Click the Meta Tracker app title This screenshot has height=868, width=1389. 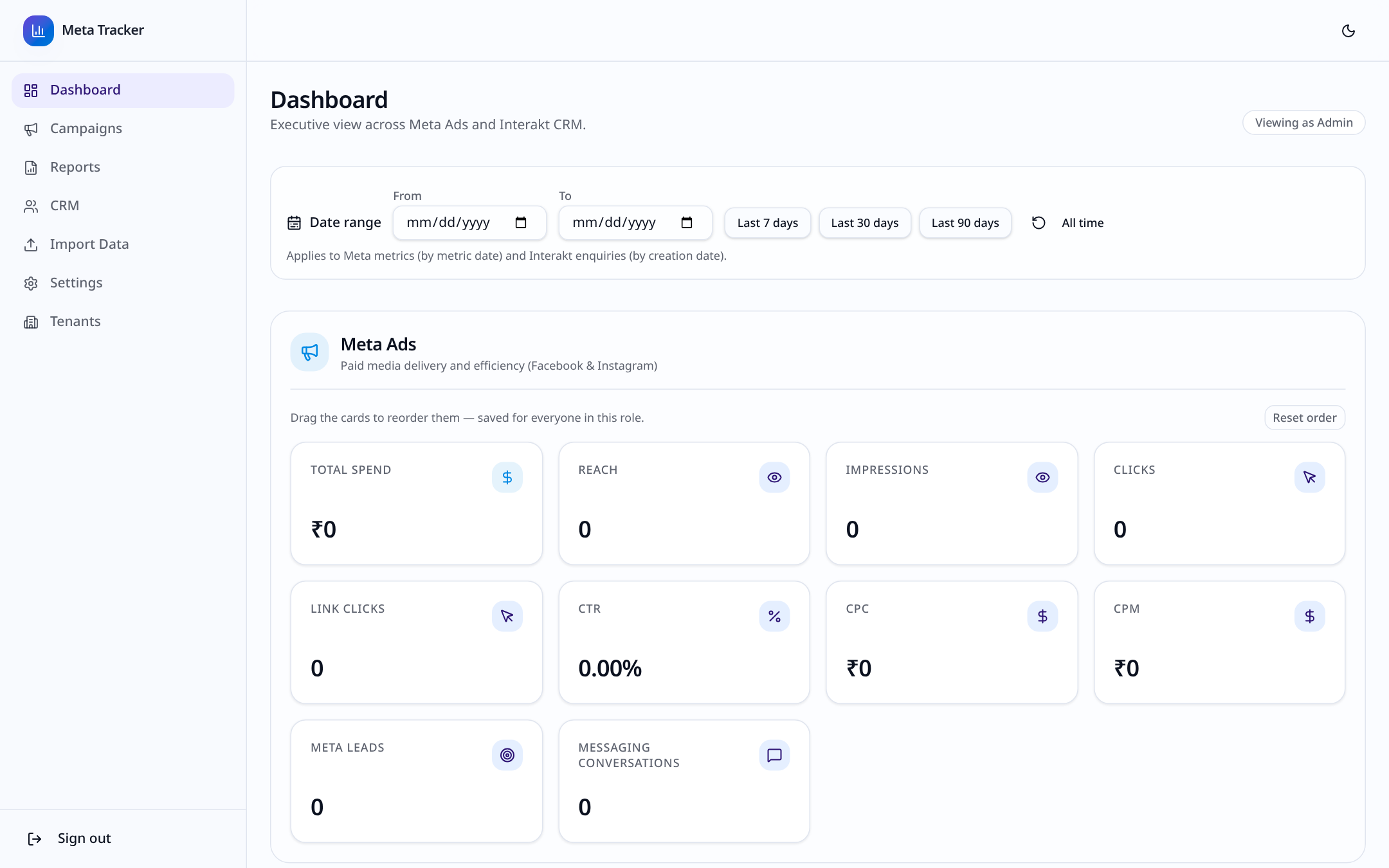pyautogui.click(x=103, y=30)
